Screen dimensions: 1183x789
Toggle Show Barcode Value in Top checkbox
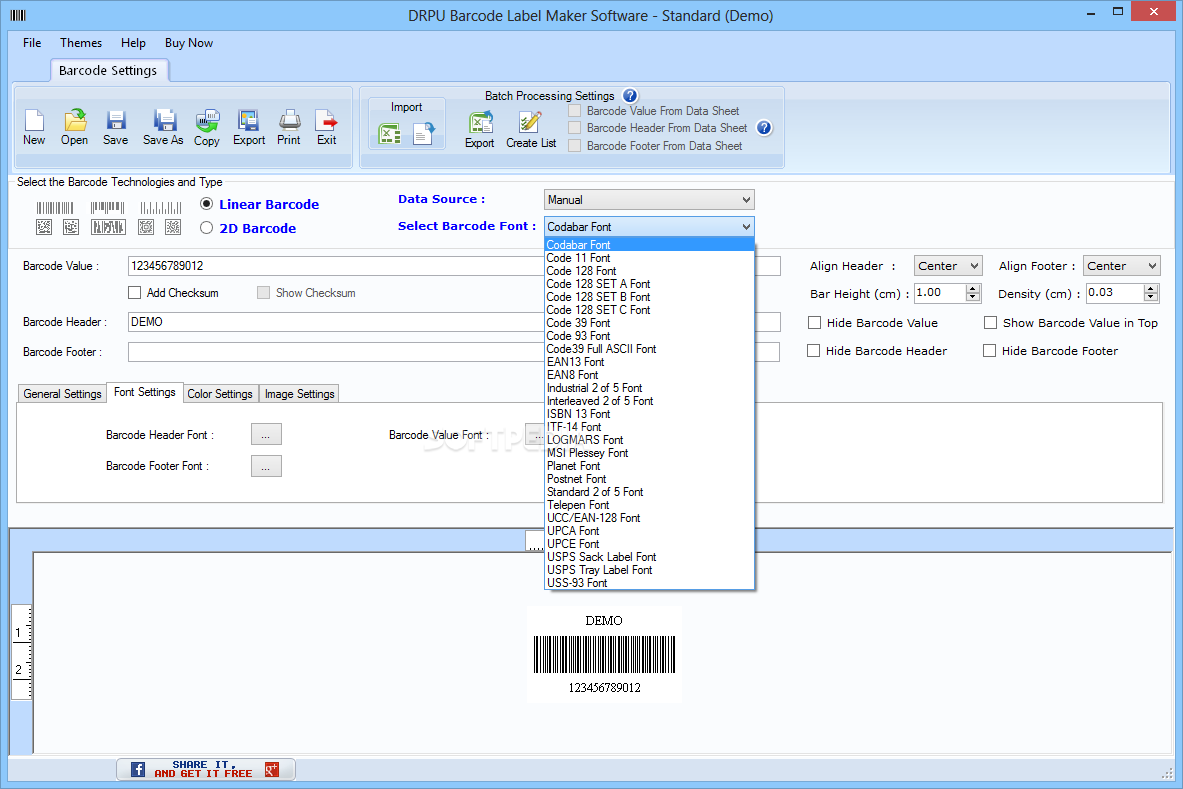click(991, 323)
